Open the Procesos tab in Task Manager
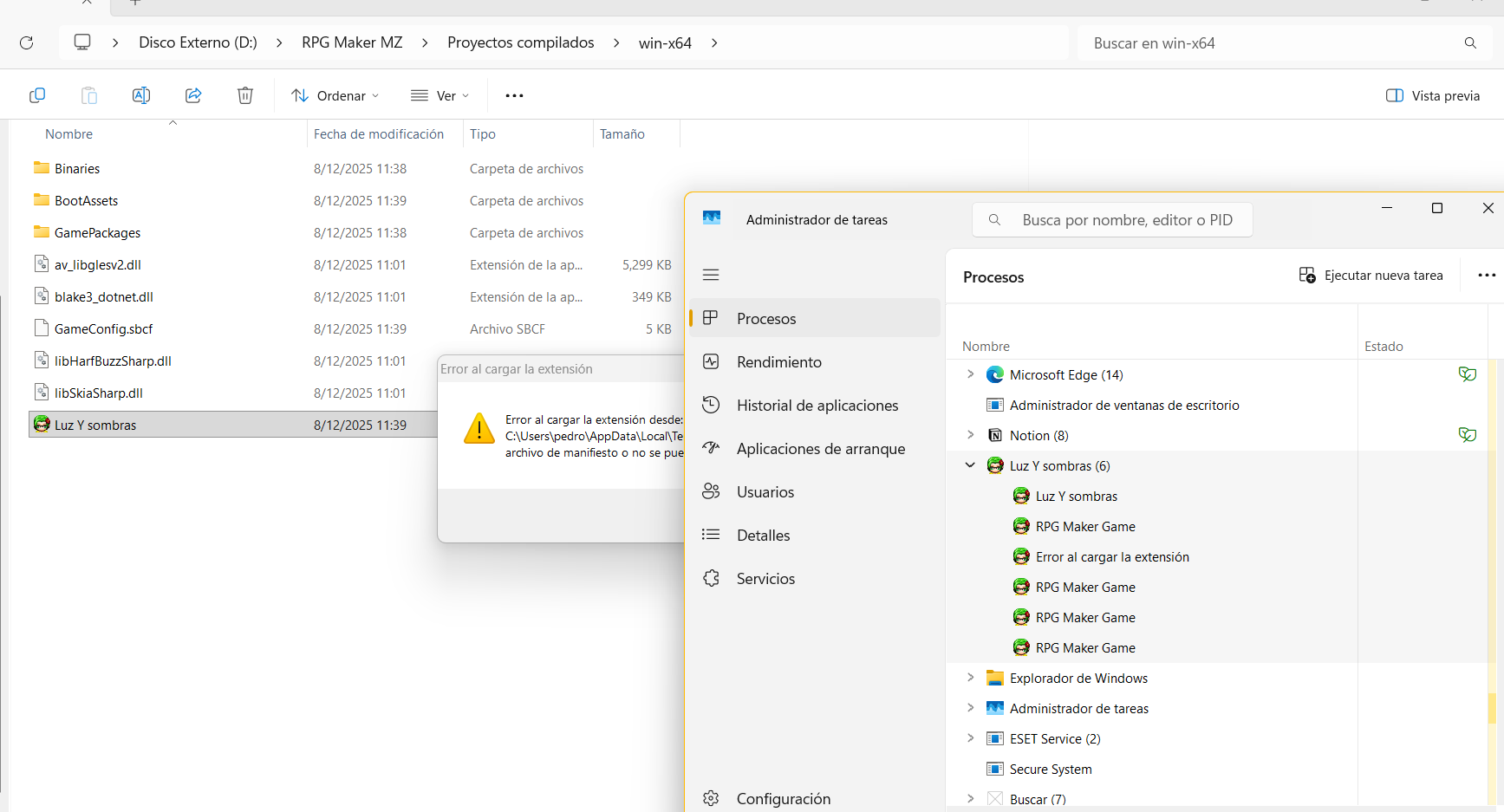Viewport: 1504px width, 812px height. point(815,318)
